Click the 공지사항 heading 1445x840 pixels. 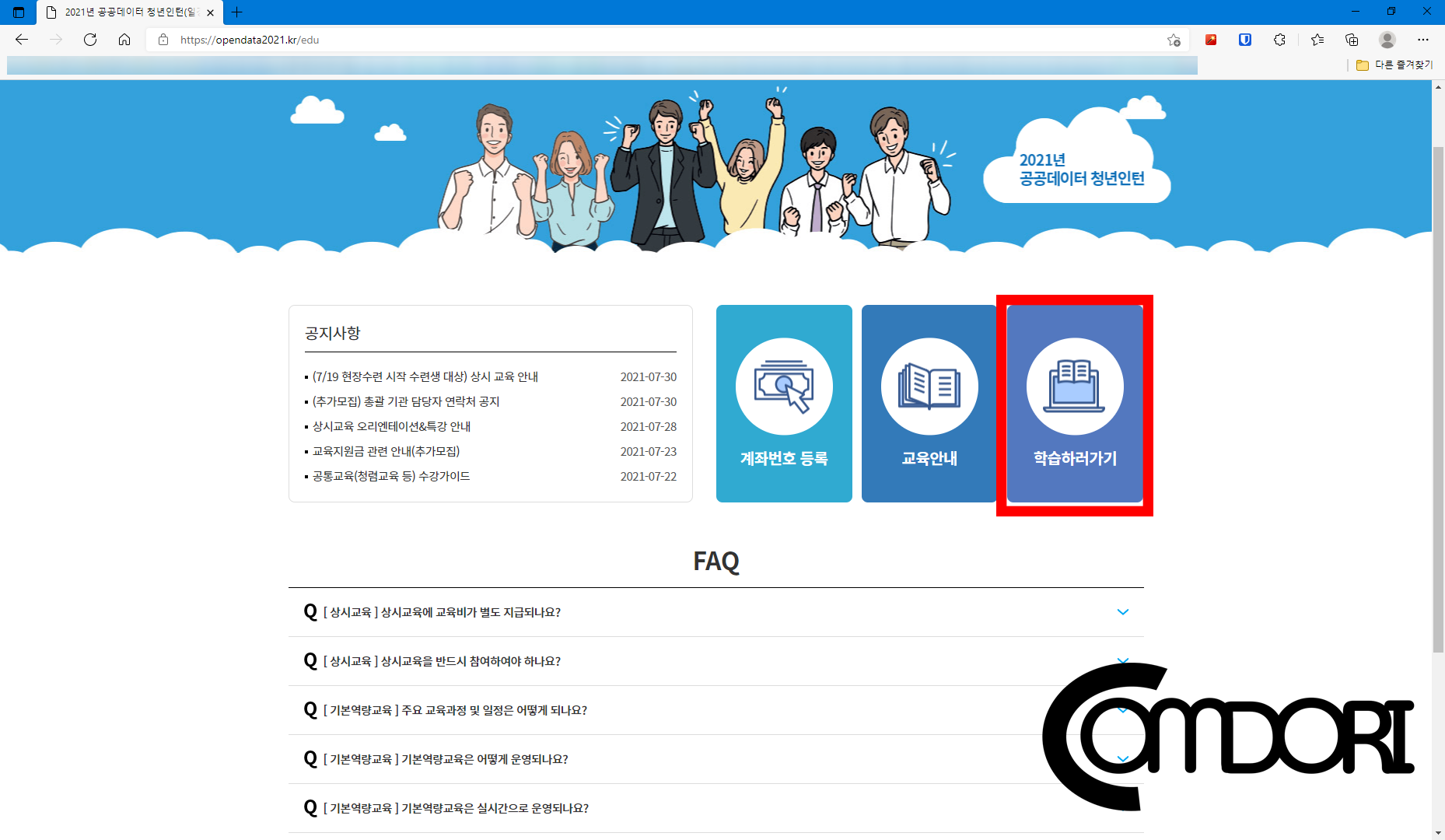pyautogui.click(x=333, y=333)
